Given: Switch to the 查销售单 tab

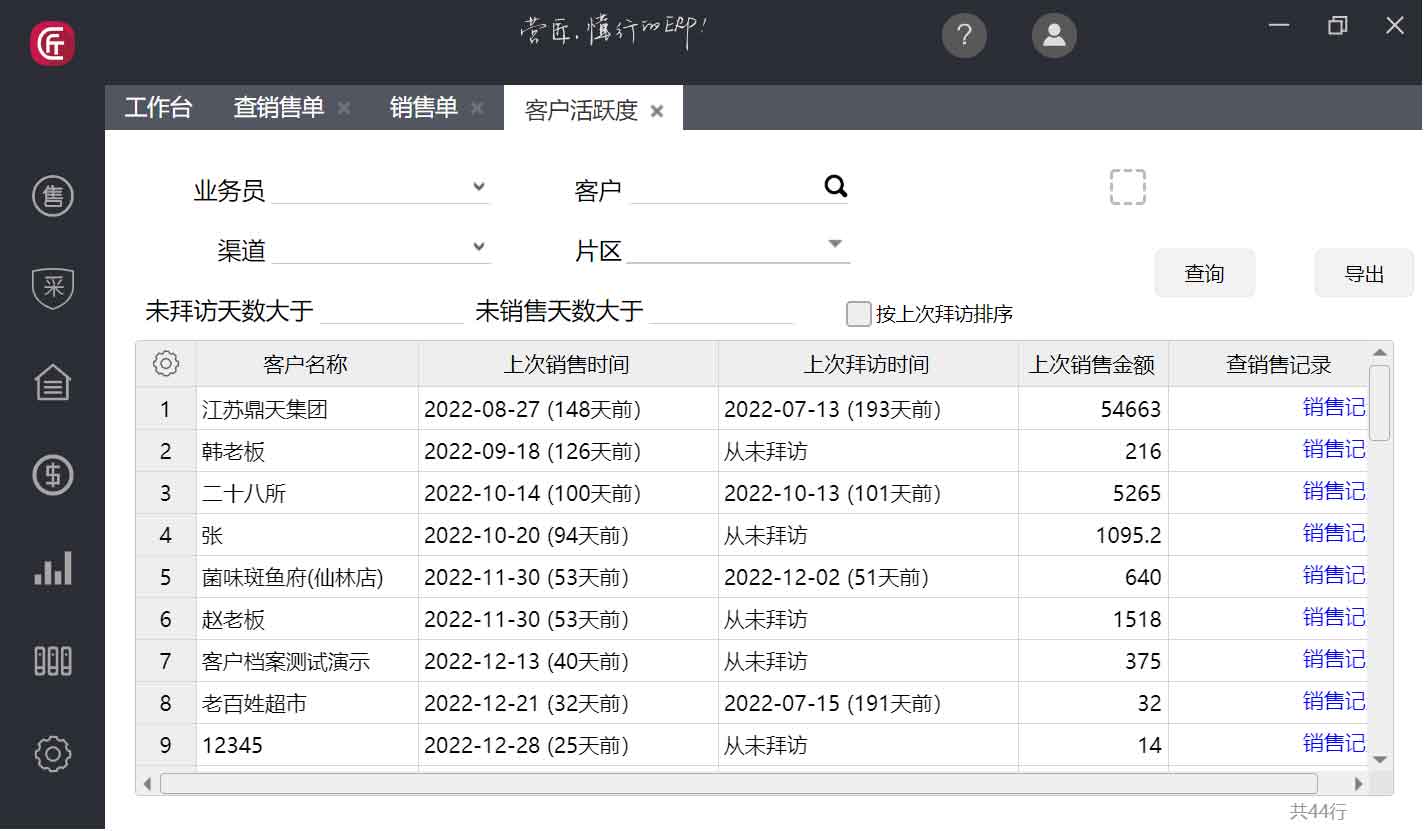Looking at the screenshot, I should tap(279, 108).
